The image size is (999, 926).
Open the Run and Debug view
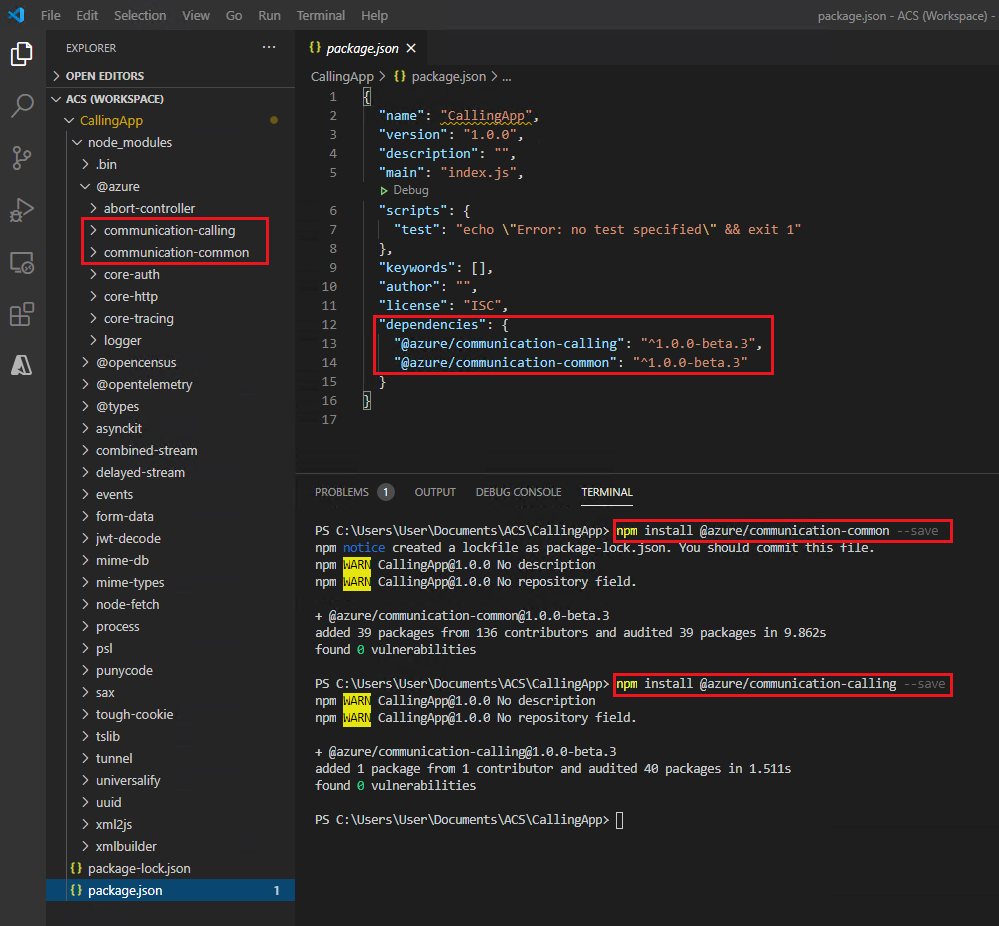22,210
